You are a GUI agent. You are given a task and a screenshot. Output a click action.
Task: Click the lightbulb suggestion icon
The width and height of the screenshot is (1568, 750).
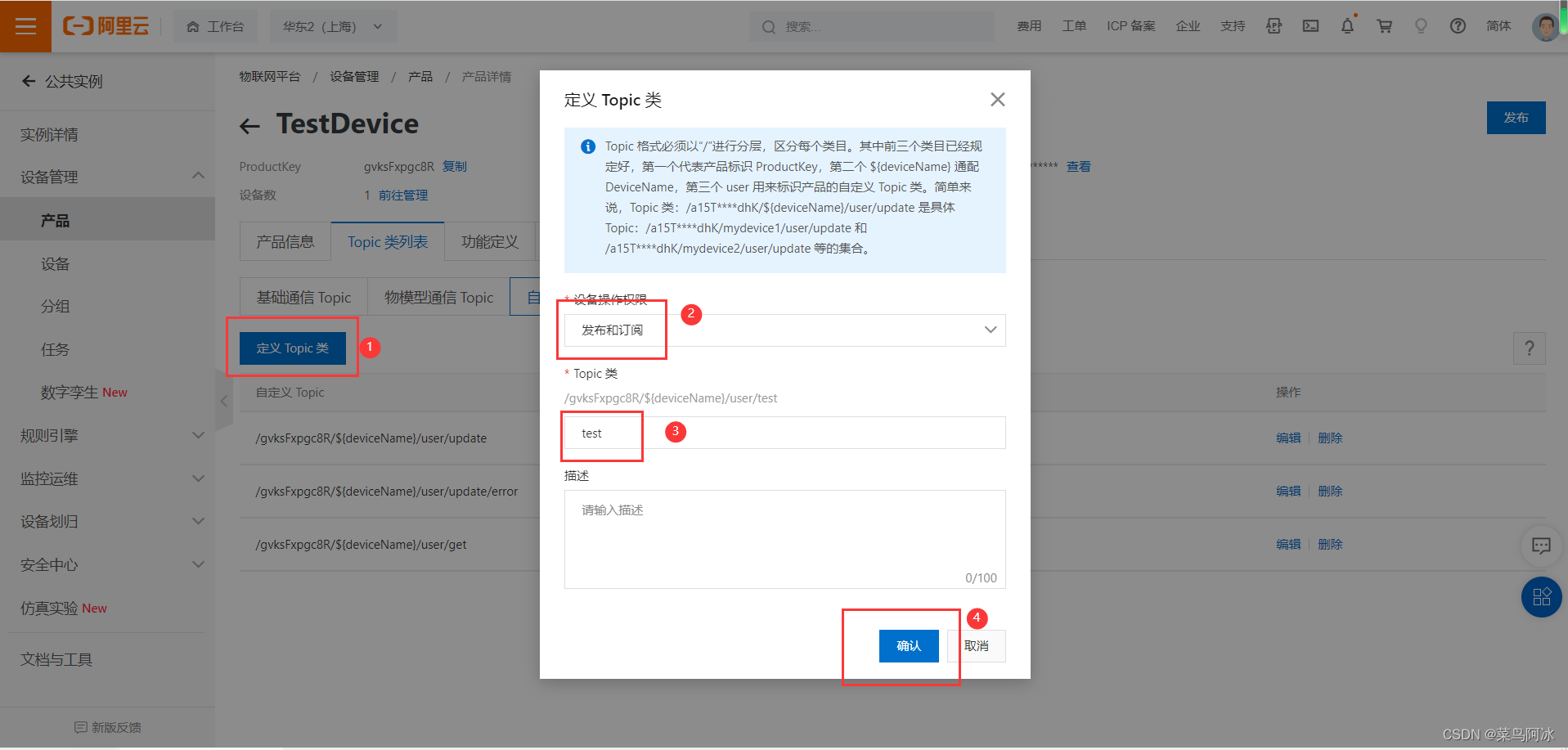1421,25
